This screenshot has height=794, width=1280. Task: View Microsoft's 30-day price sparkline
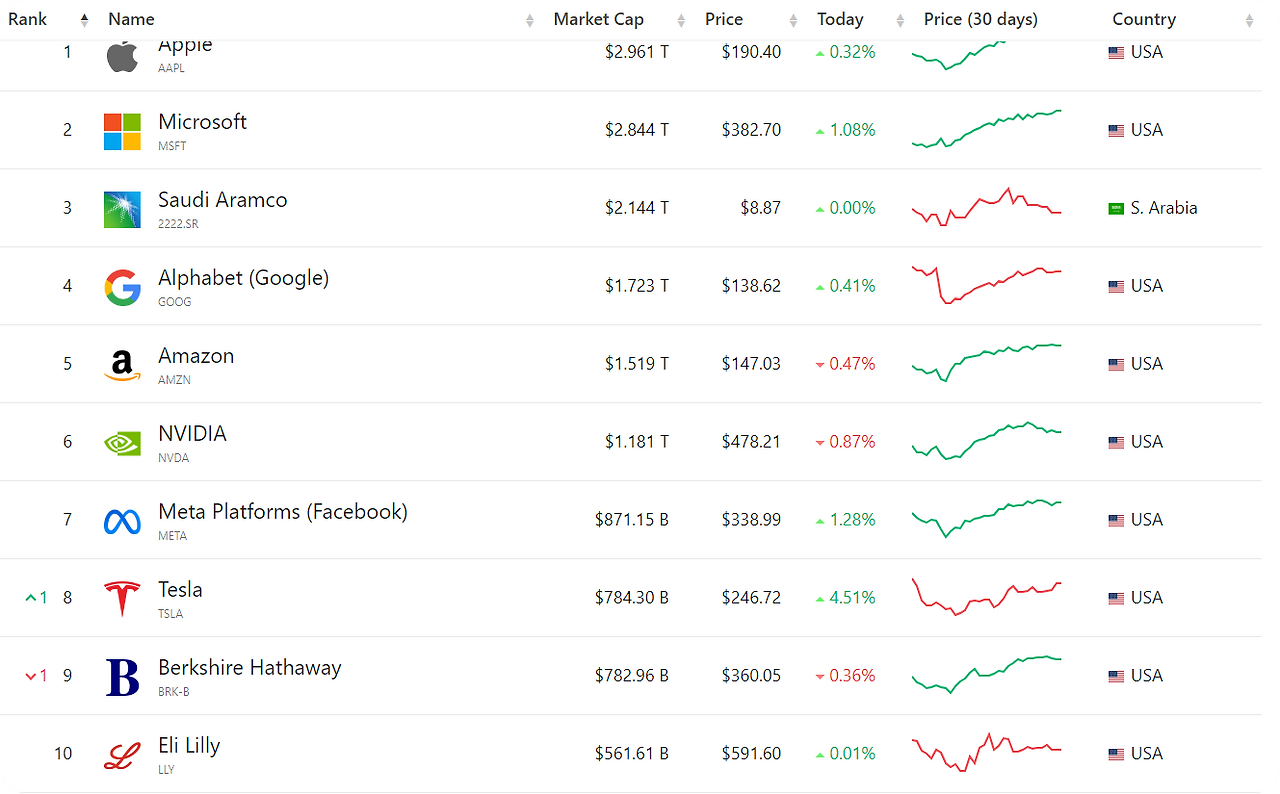click(x=986, y=129)
